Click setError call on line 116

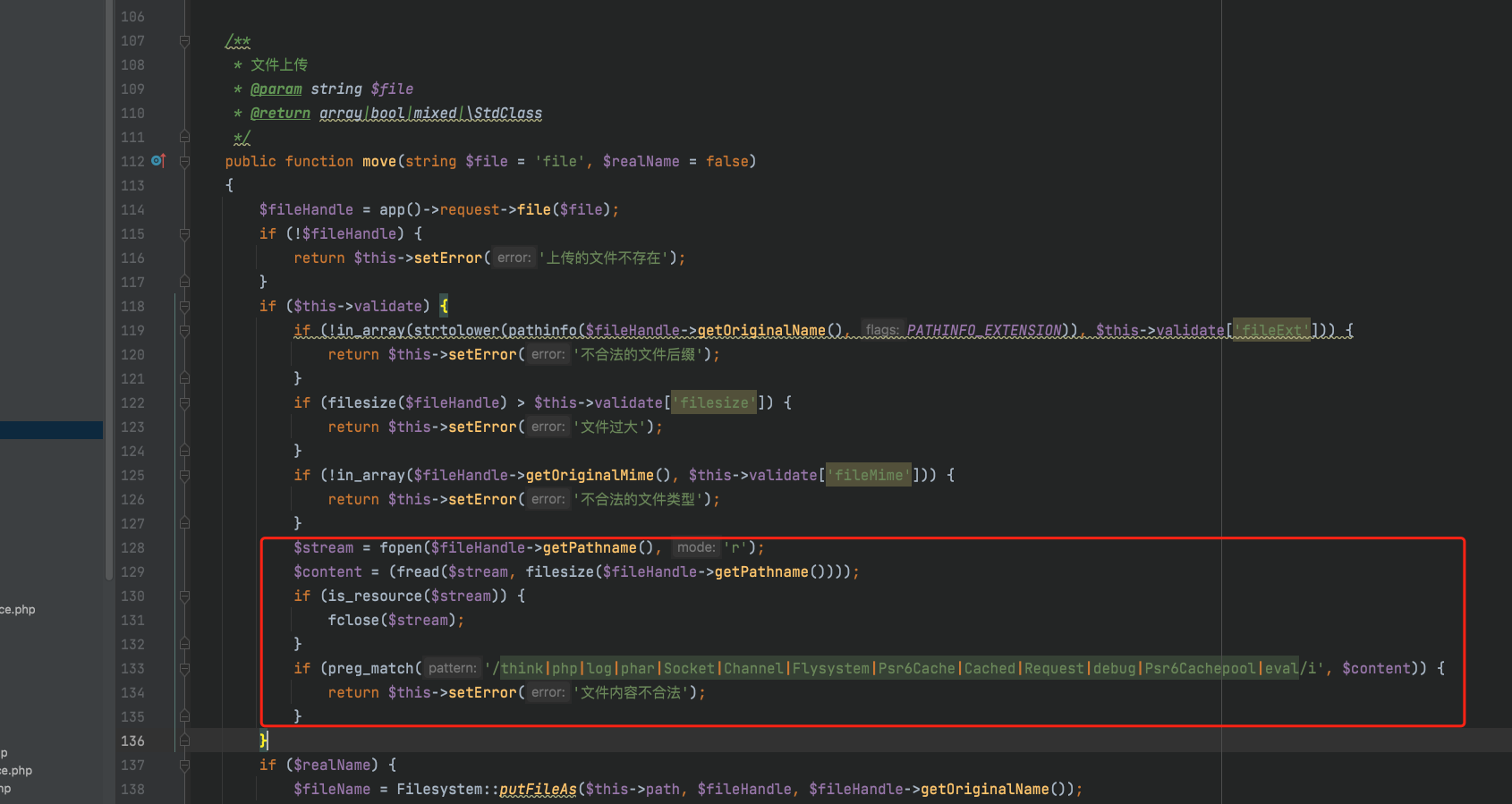coord(448,258)
